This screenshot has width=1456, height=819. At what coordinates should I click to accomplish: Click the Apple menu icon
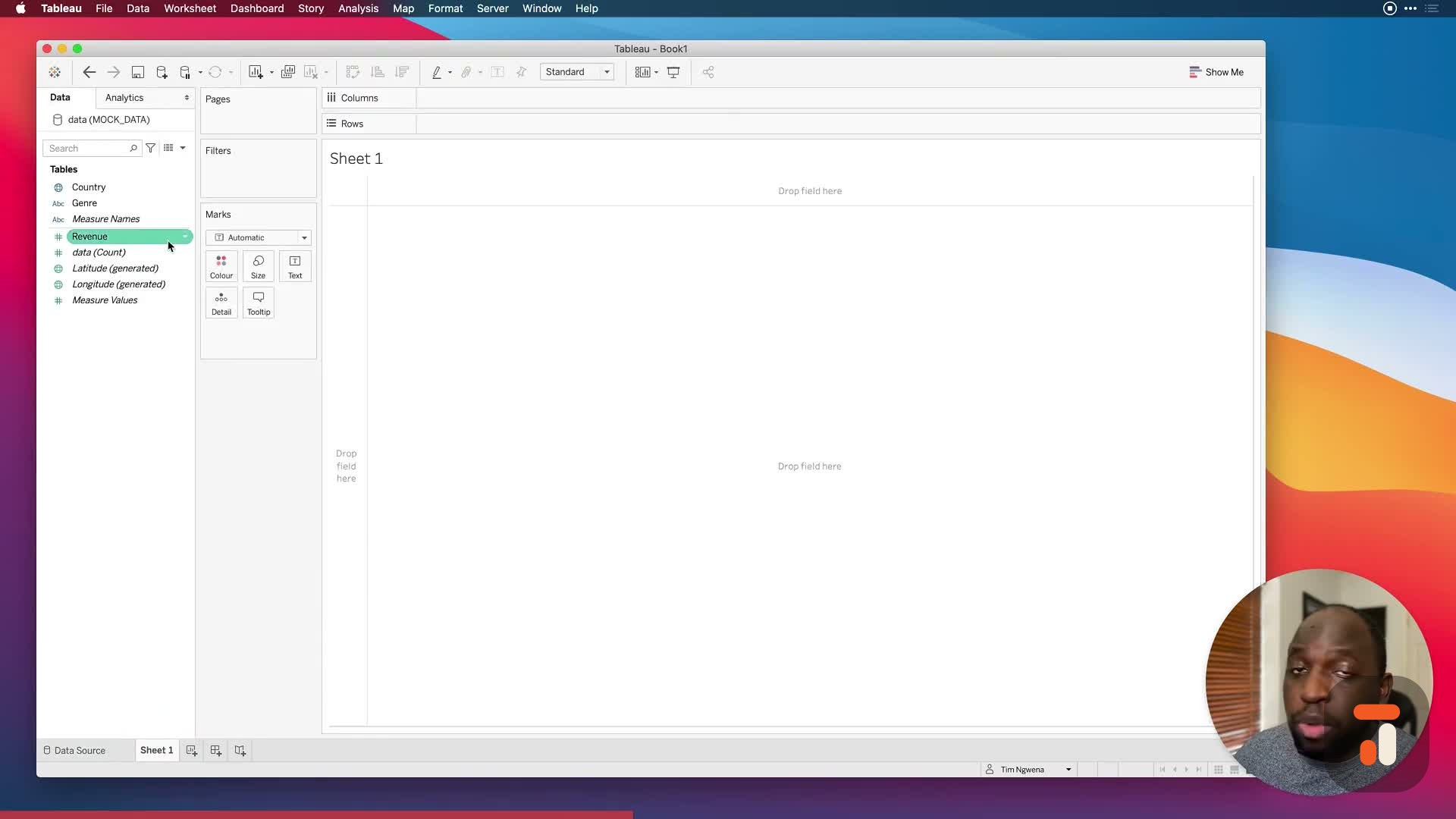click(x=20, y=8)
